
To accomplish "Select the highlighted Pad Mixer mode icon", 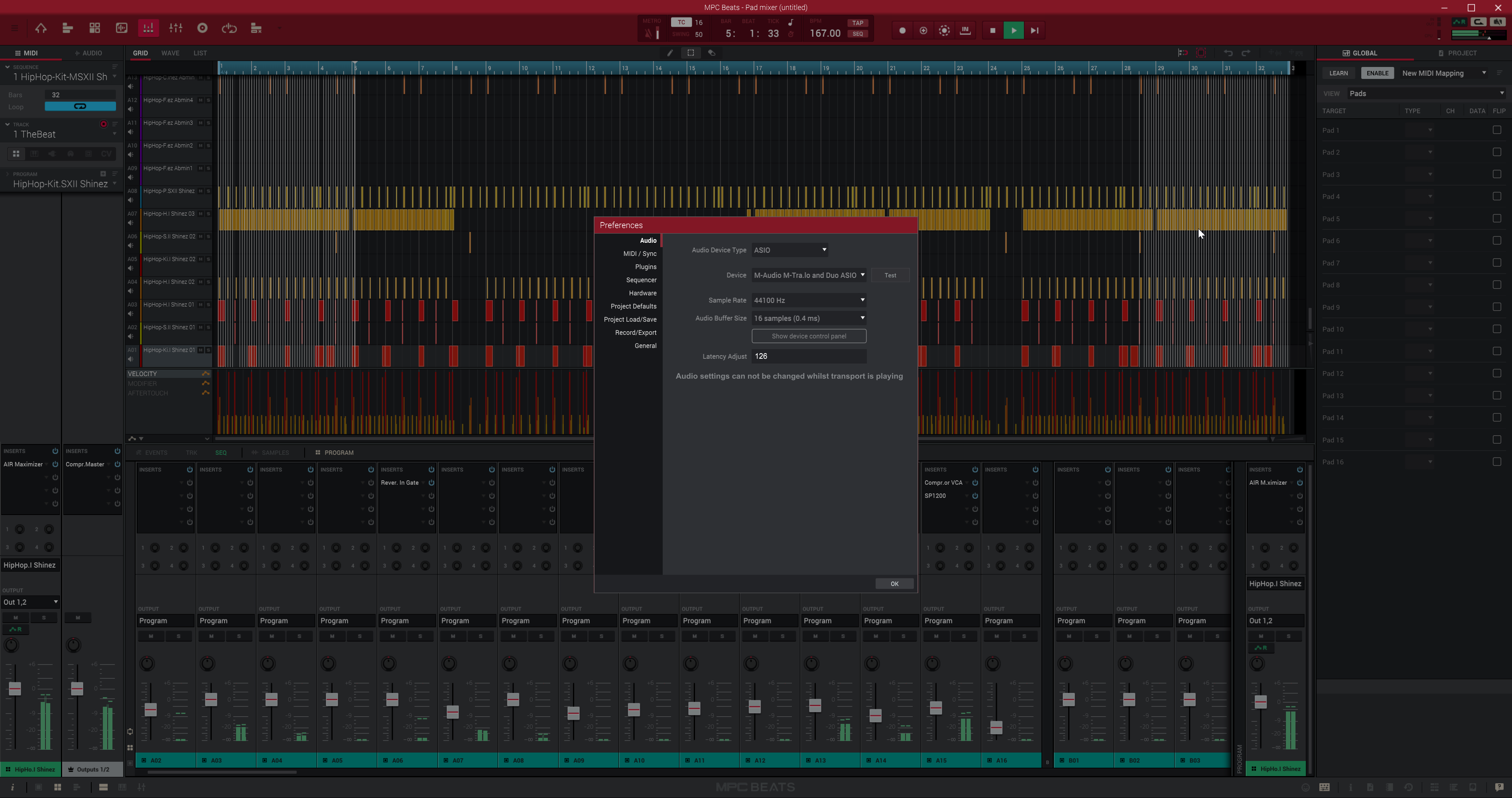I will (148, 28).
